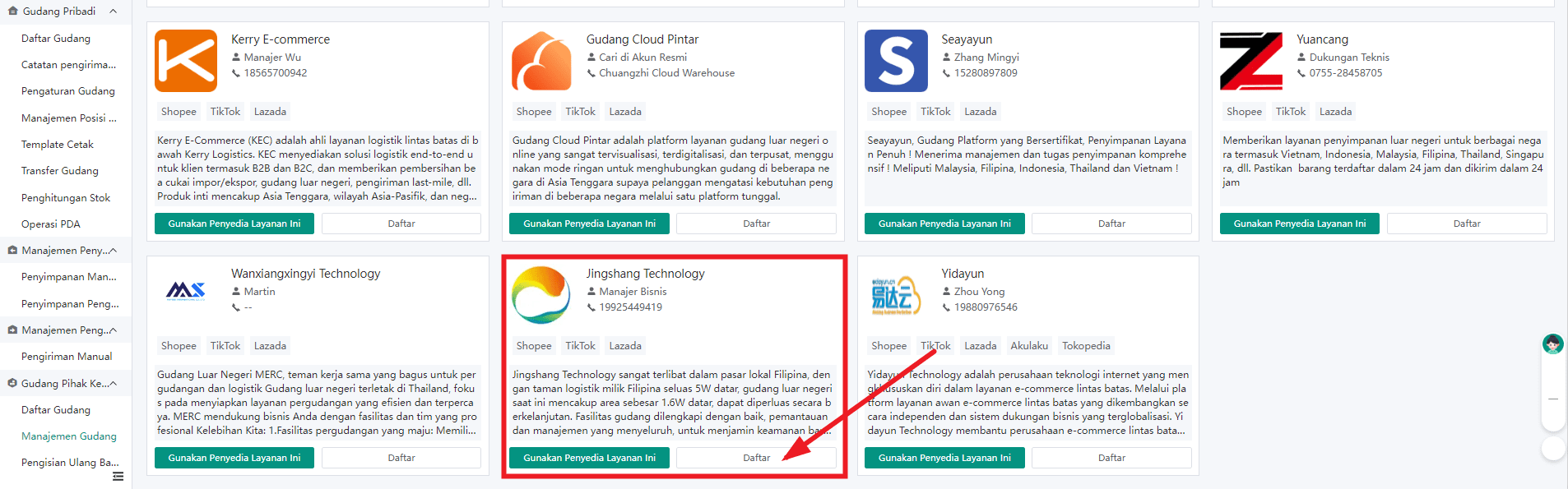Open Penghitungan Stok menu item
Image resolution: width=1568 pixels, height=489 pixels.
tap(66, 198)
